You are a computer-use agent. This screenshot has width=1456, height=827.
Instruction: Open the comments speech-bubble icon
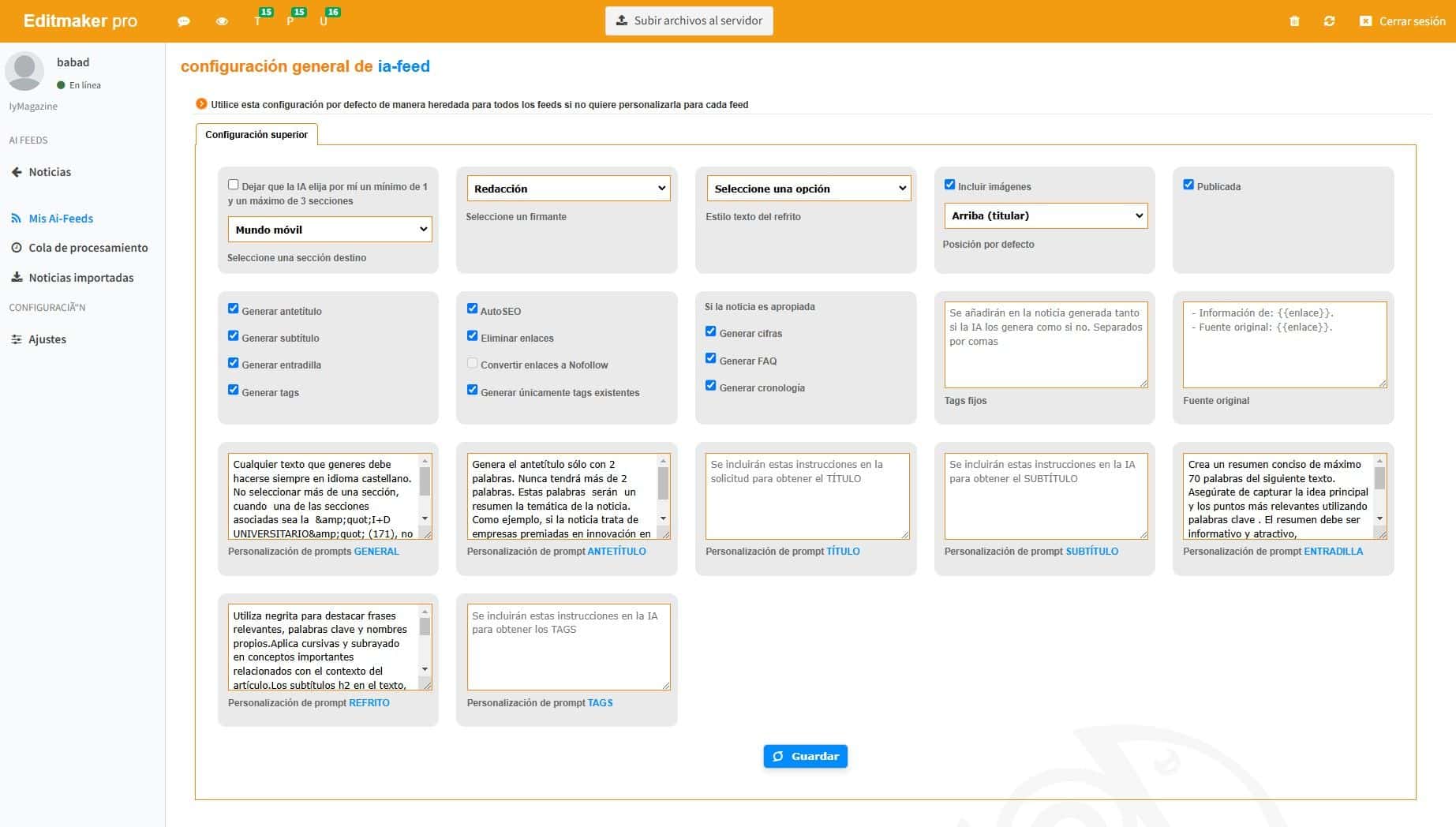tap(184, 21)
